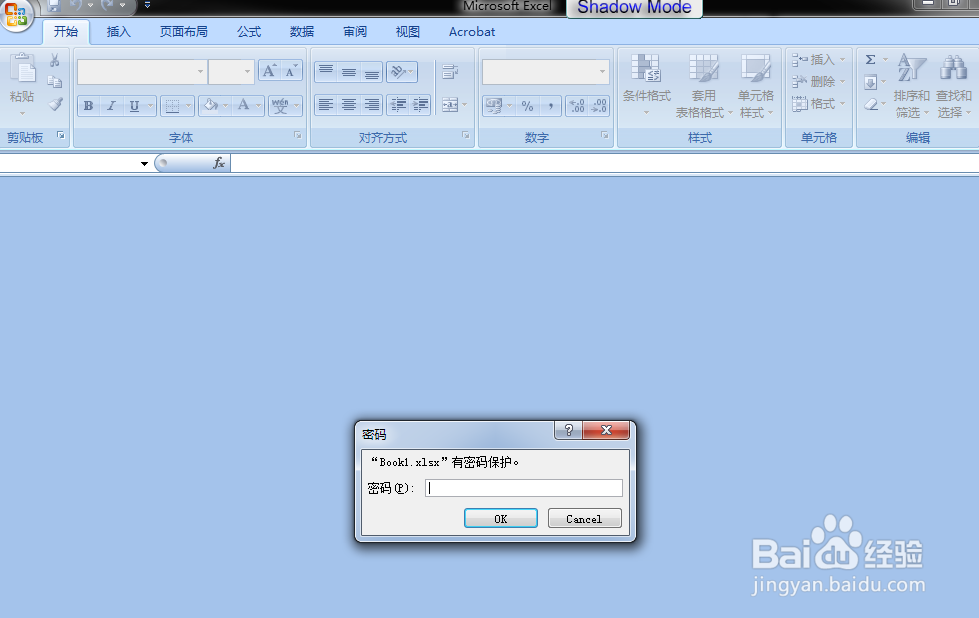Open the 字体 dialog launcher

pyautogui.click(x=298, y=135)
